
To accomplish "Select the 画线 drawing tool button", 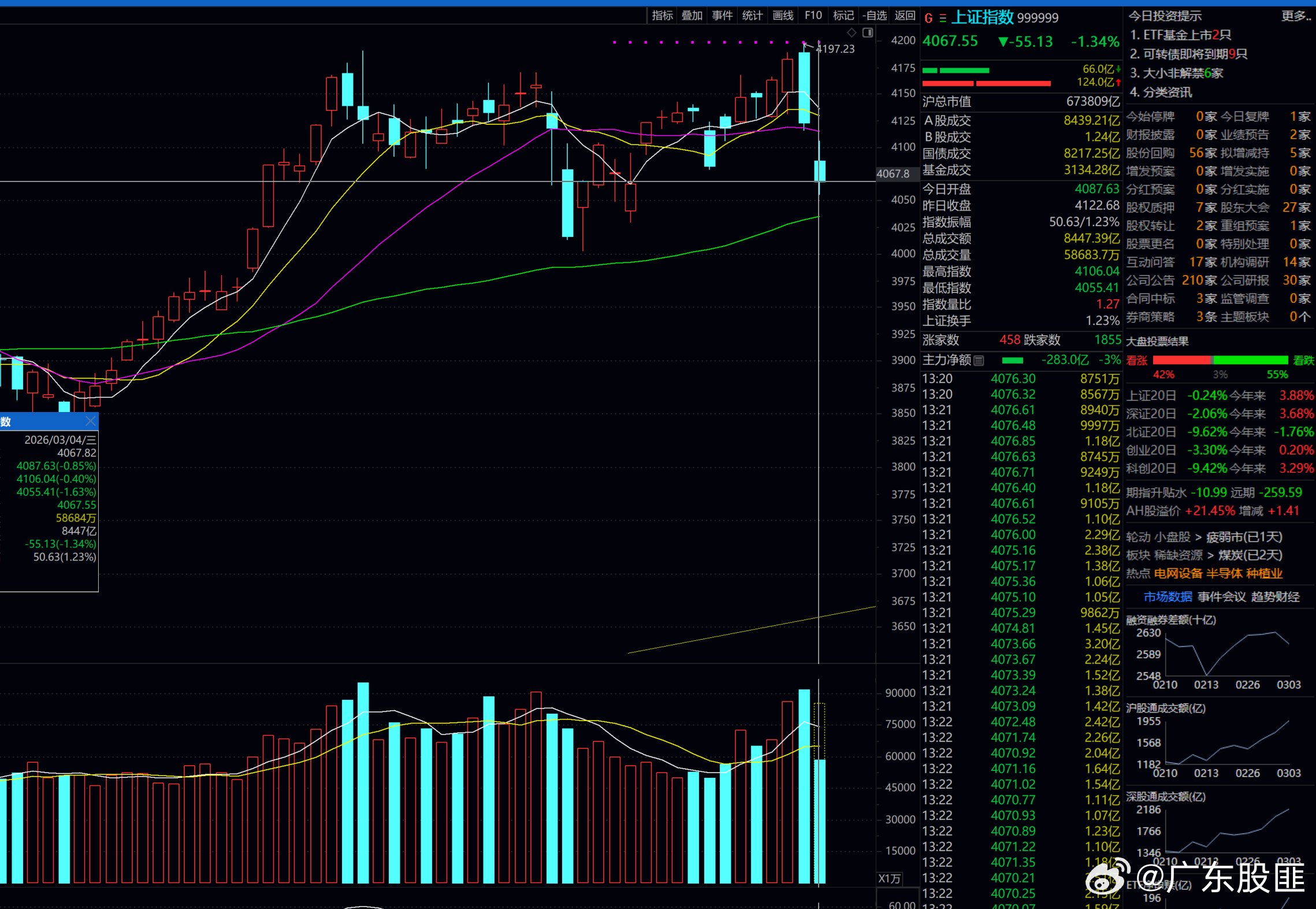I will tap(783, 16).
